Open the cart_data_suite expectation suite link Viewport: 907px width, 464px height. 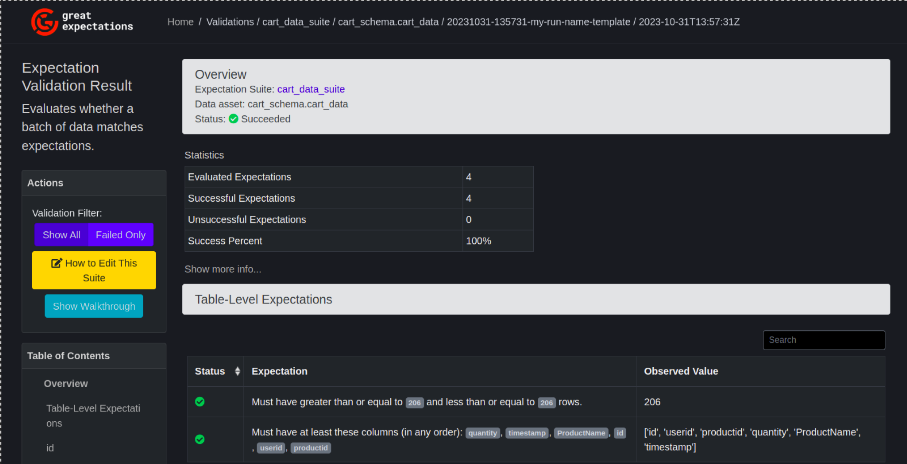pos(311,89)
